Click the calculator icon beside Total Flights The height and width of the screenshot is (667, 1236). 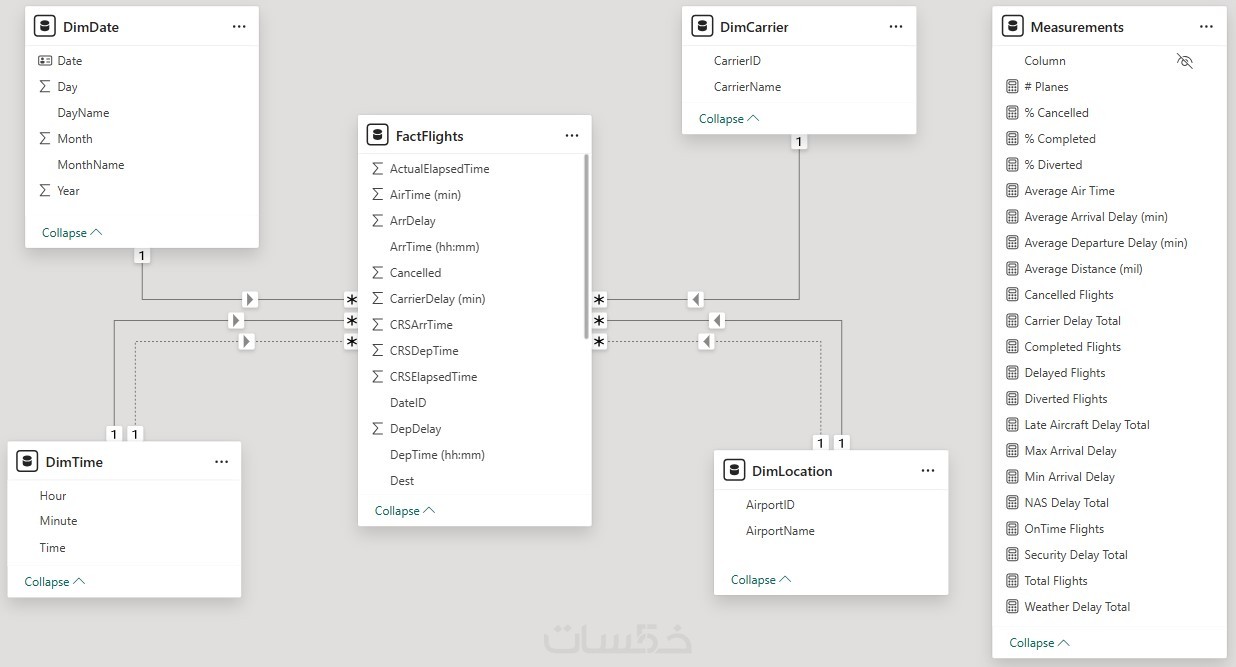[1012, 581]
